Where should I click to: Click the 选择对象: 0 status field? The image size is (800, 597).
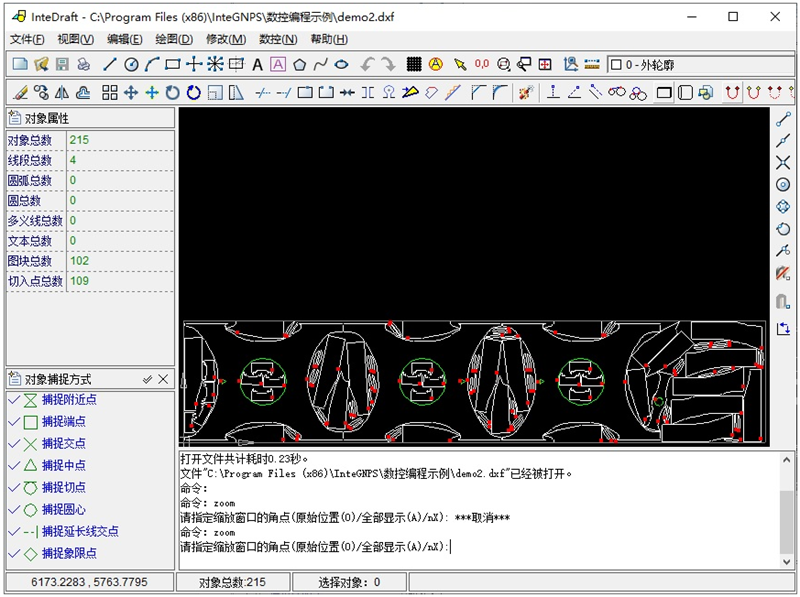[x=349, y=582]
